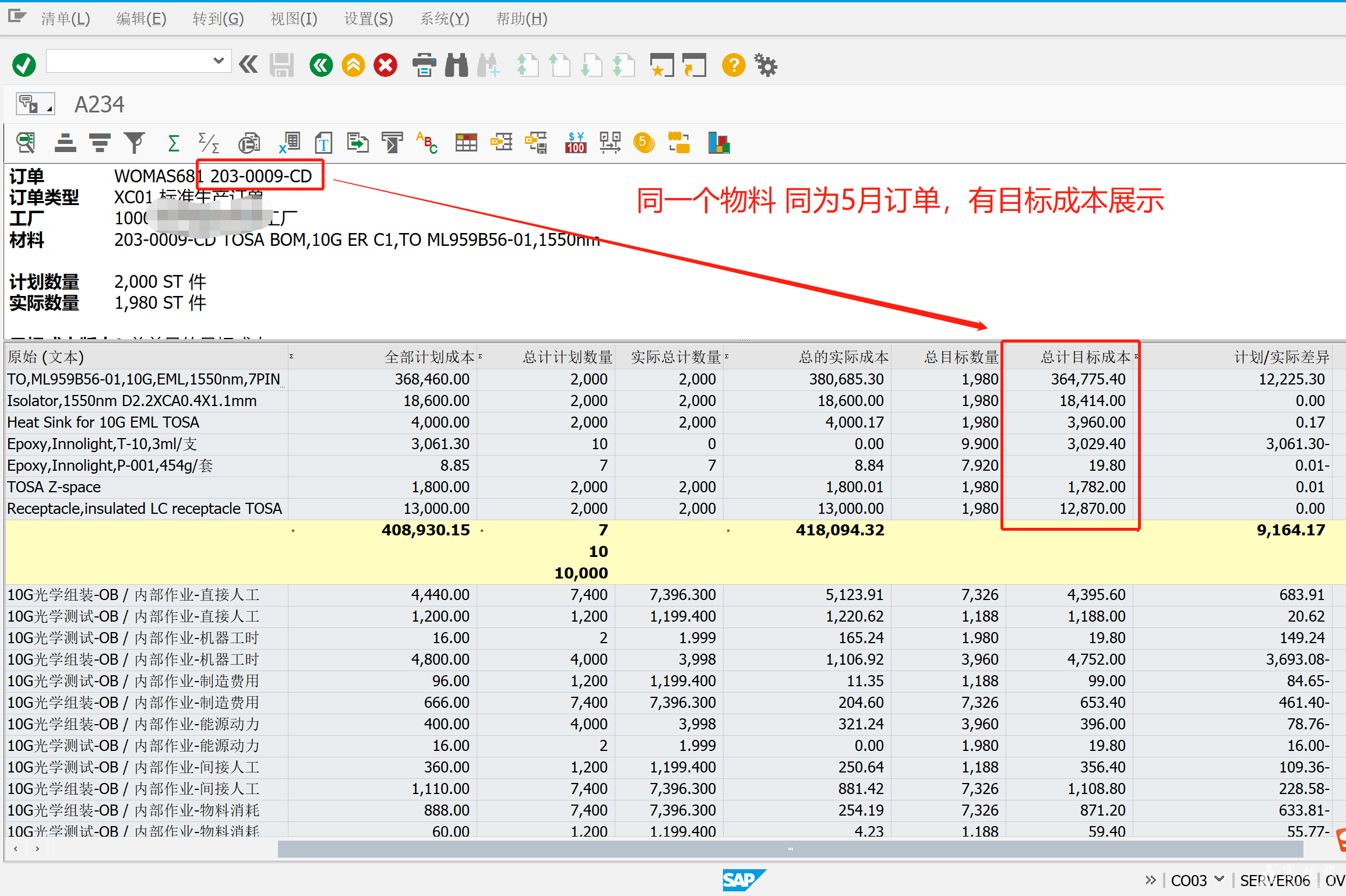Sort the list in ascending order
Image resolution: width=1346 pixels, height=896 pixels.
coord(65,143)
